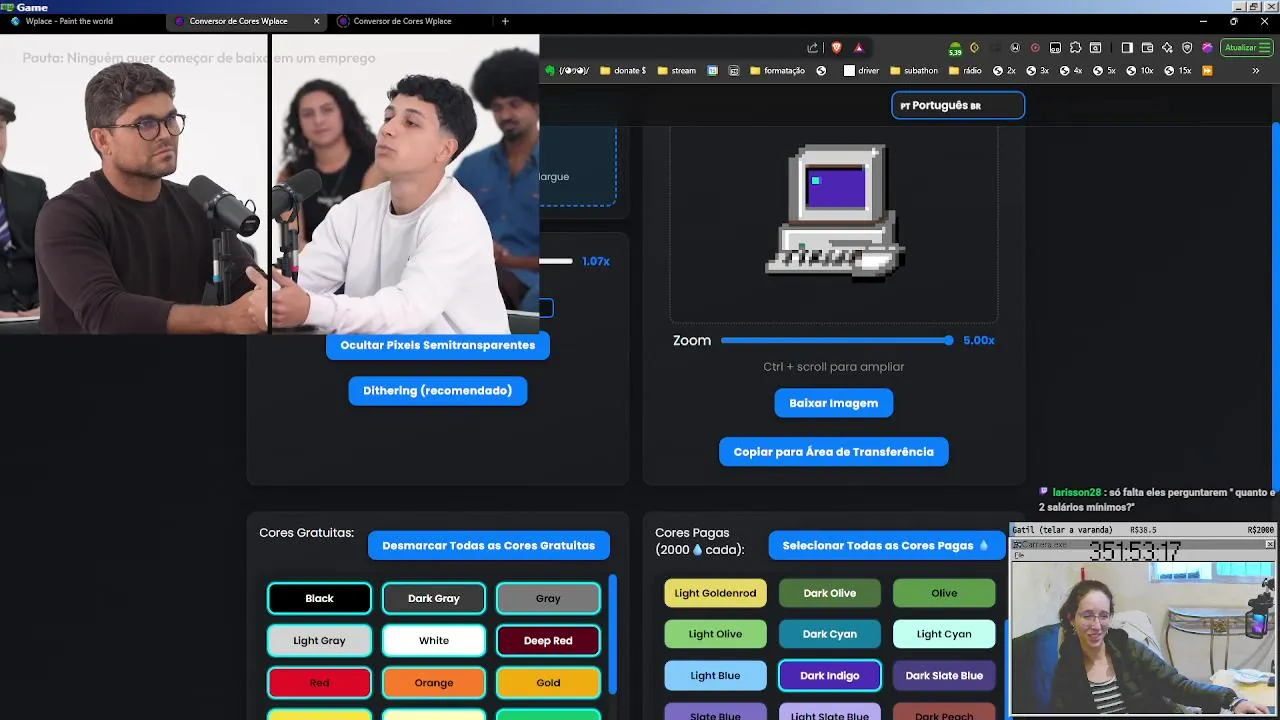Screen dimensions: 1280x720
Task: Toggle the Light Gray color
Action: 319,640
